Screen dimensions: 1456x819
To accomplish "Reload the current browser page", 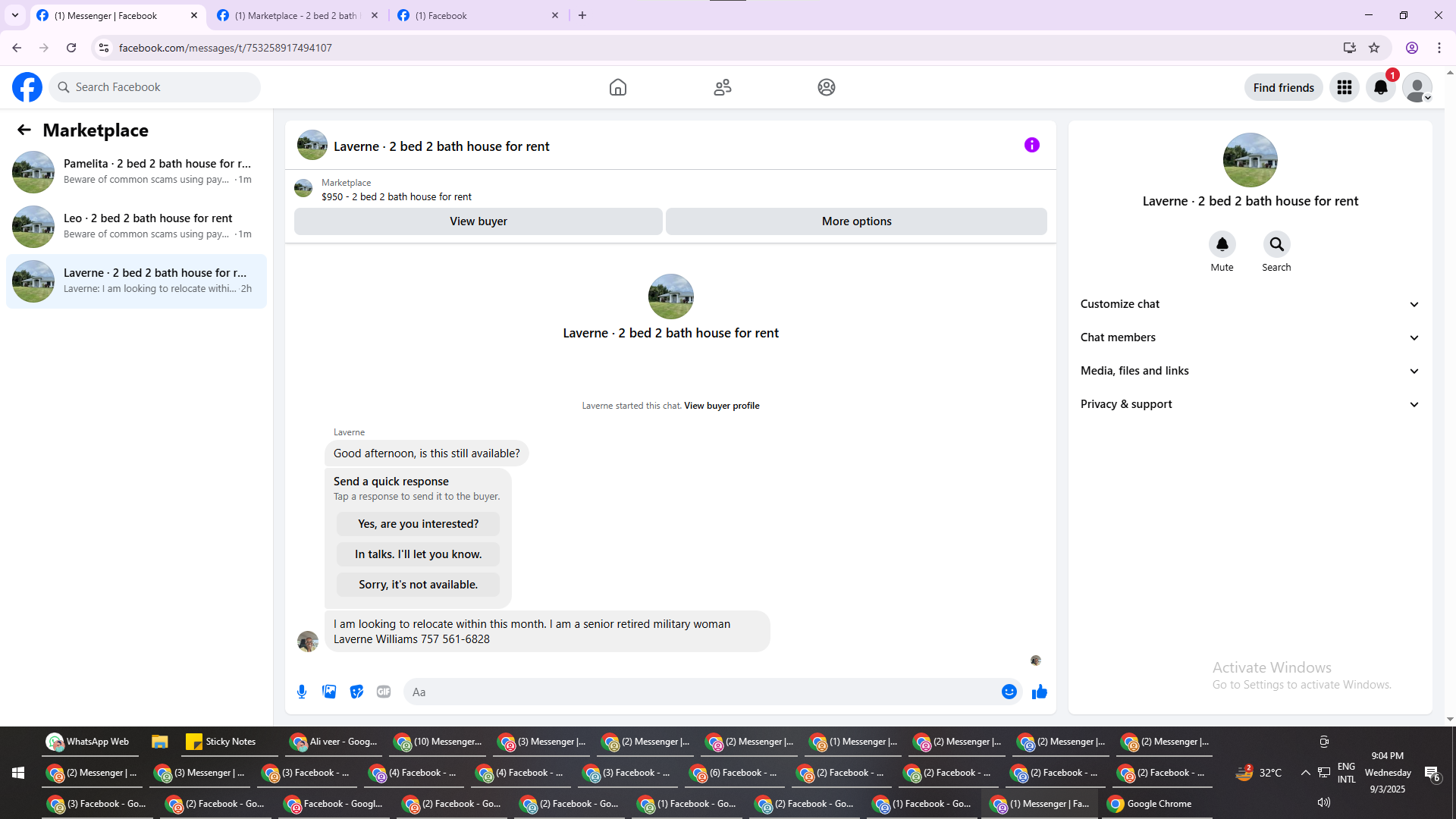I will pos(71,48).
